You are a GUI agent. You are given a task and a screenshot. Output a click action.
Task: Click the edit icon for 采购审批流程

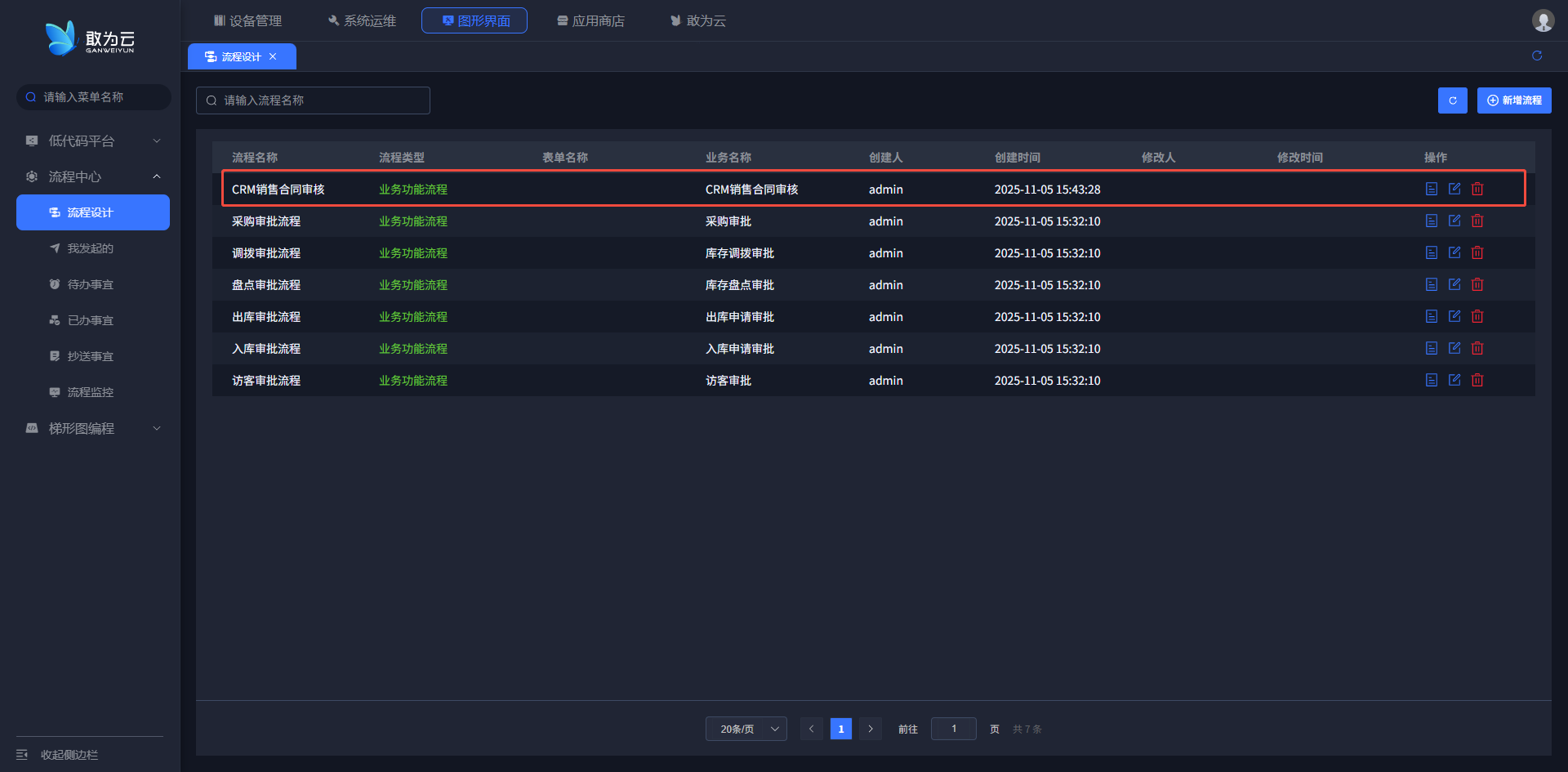pos(1454,221)
